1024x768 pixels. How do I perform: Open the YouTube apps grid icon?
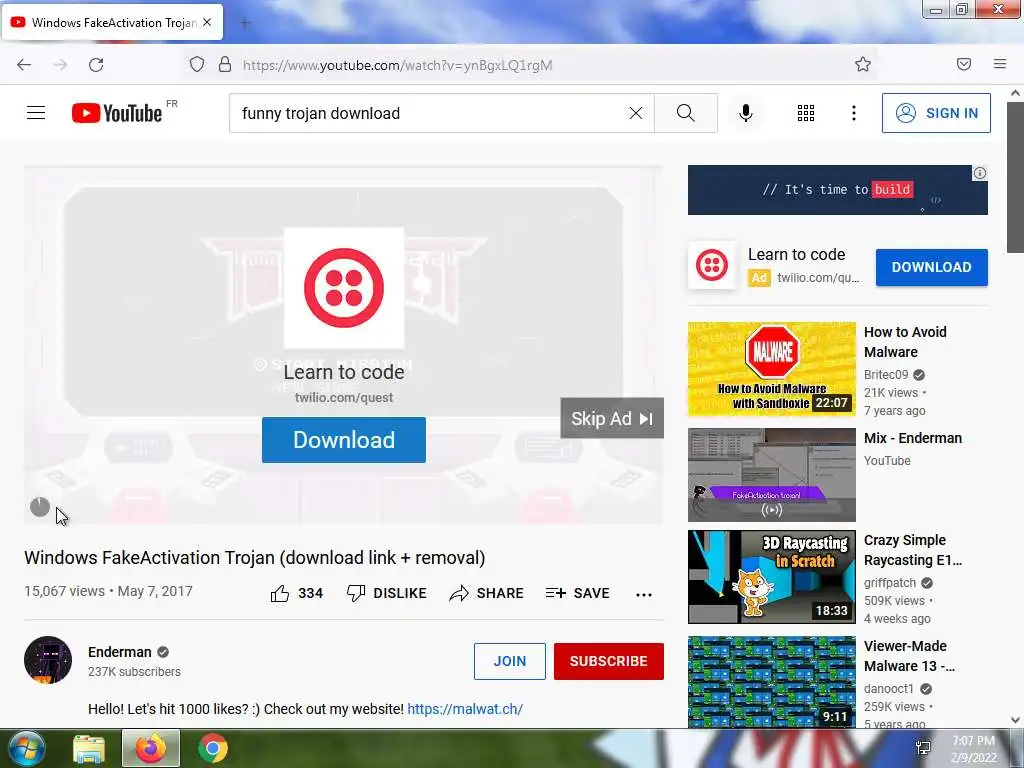click(x=806, y=113)
